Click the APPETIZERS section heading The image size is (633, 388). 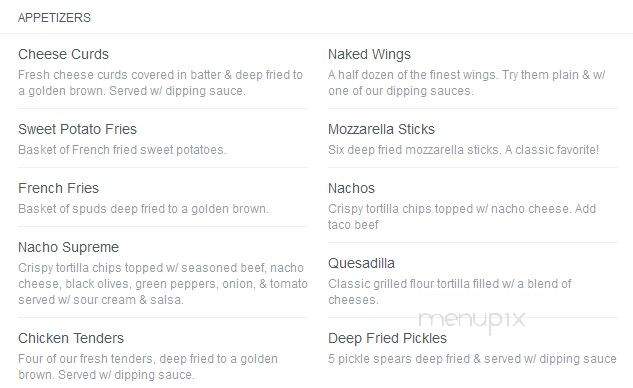coord(54,18)
